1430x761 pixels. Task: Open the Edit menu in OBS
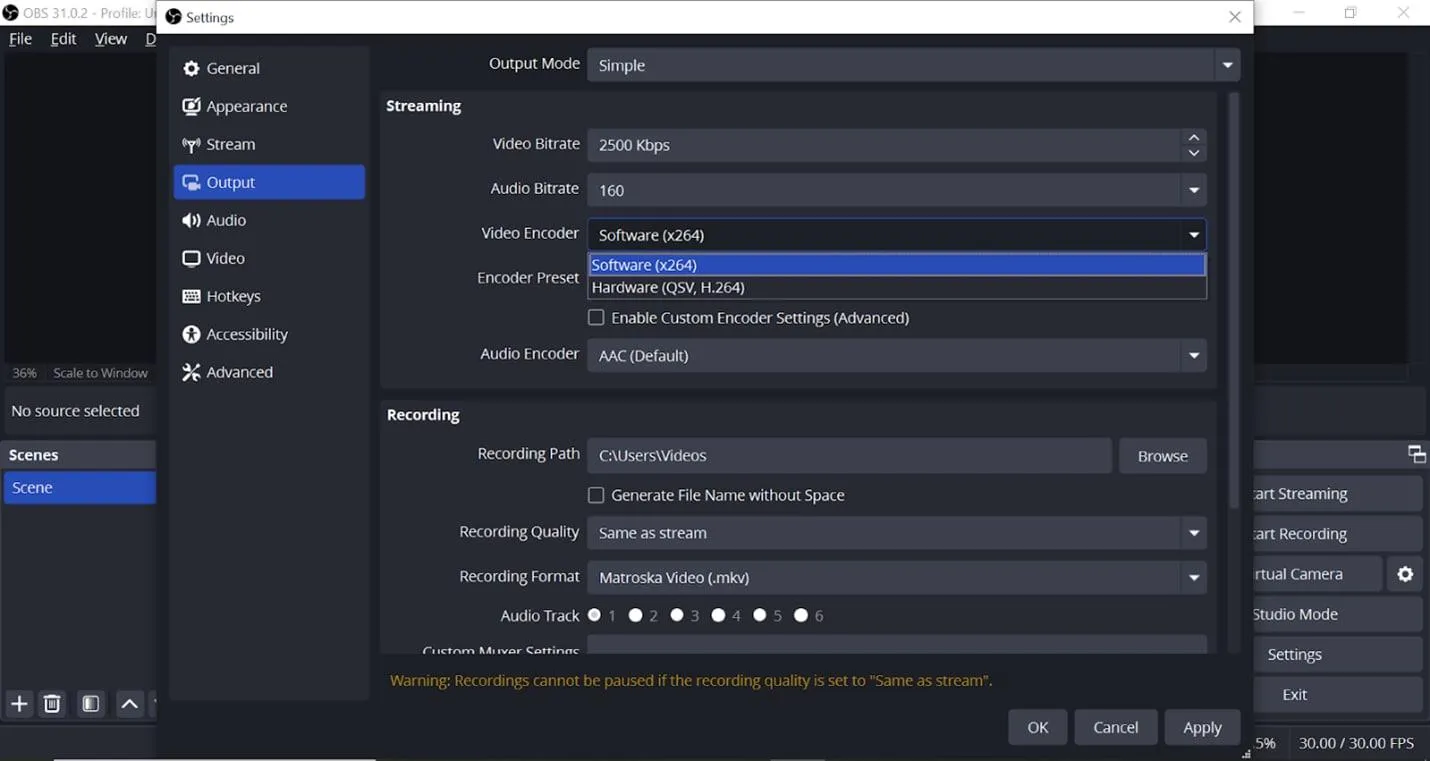click(x=63, y=39)
